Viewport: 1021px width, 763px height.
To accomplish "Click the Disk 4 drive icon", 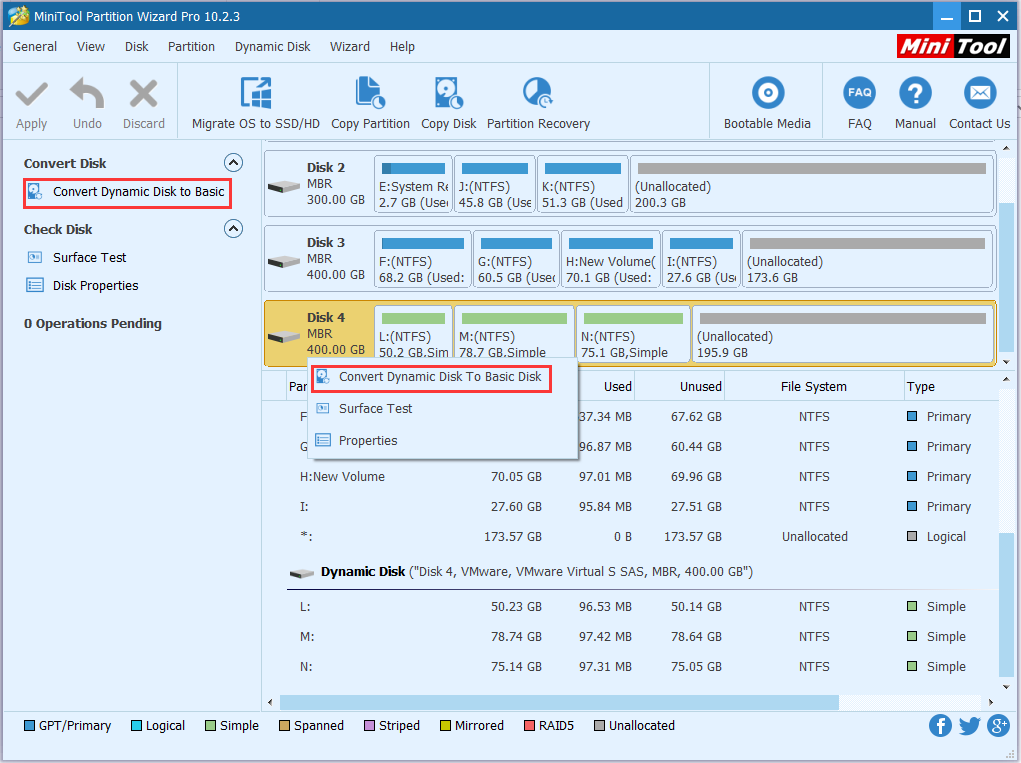I will pyautogui.click(x=284, y=337).
